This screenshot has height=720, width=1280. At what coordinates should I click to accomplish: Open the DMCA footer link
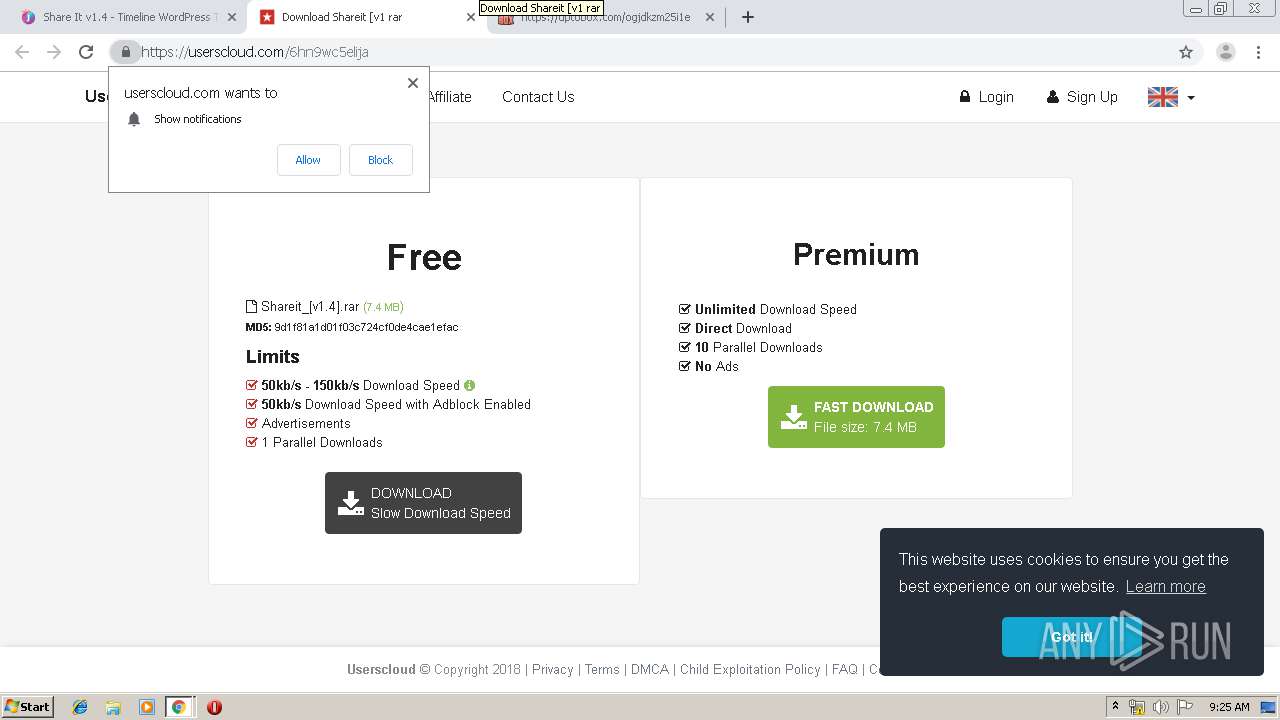[x=650, y=670]
